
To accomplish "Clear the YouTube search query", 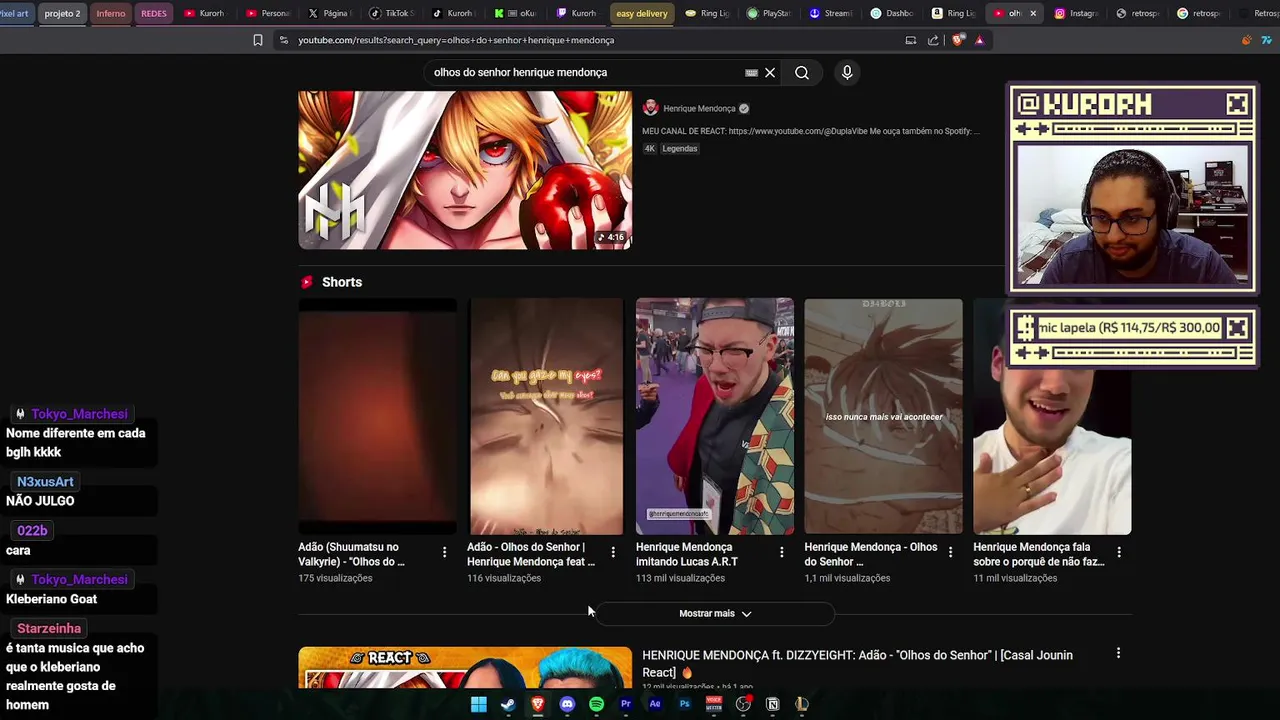I will 770,72.
